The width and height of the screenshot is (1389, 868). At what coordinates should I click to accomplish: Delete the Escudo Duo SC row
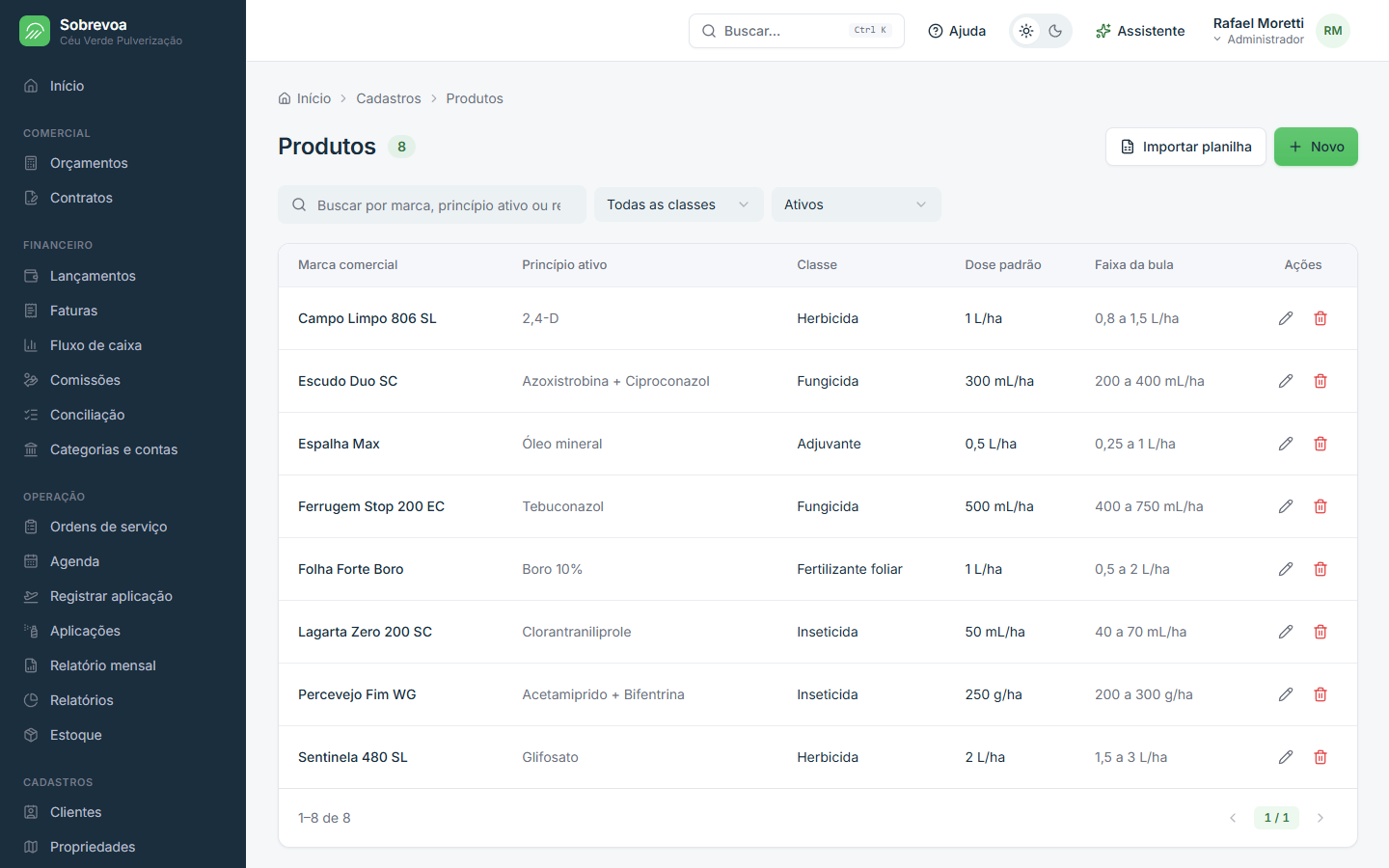(x=1321, y=381)
